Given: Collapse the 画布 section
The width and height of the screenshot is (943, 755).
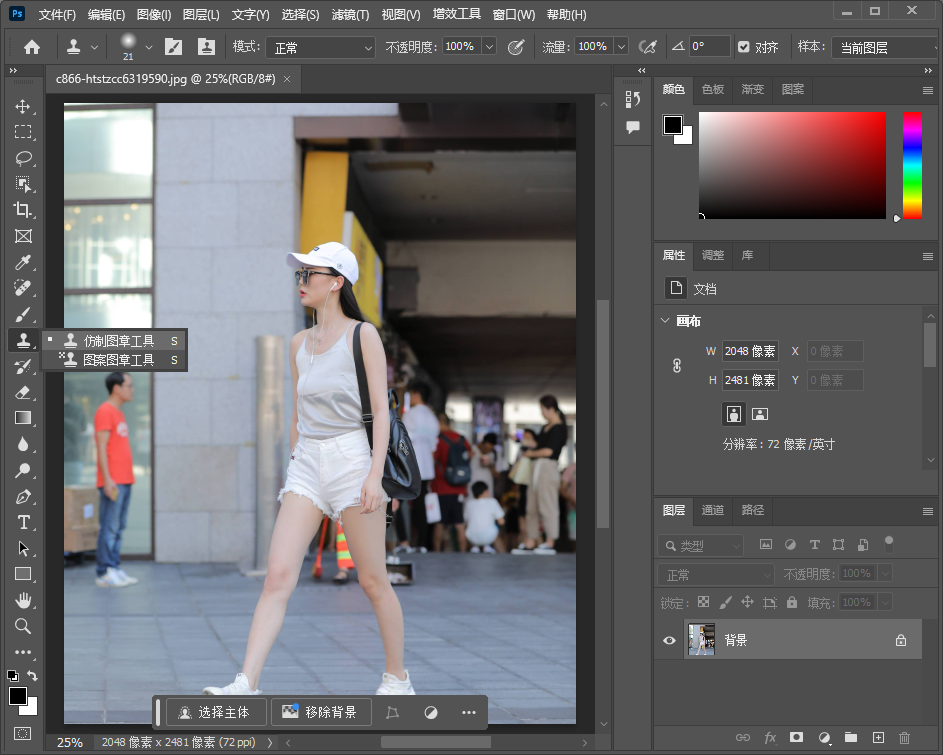Looking at the screenshot, I should (x=665, y=321).
